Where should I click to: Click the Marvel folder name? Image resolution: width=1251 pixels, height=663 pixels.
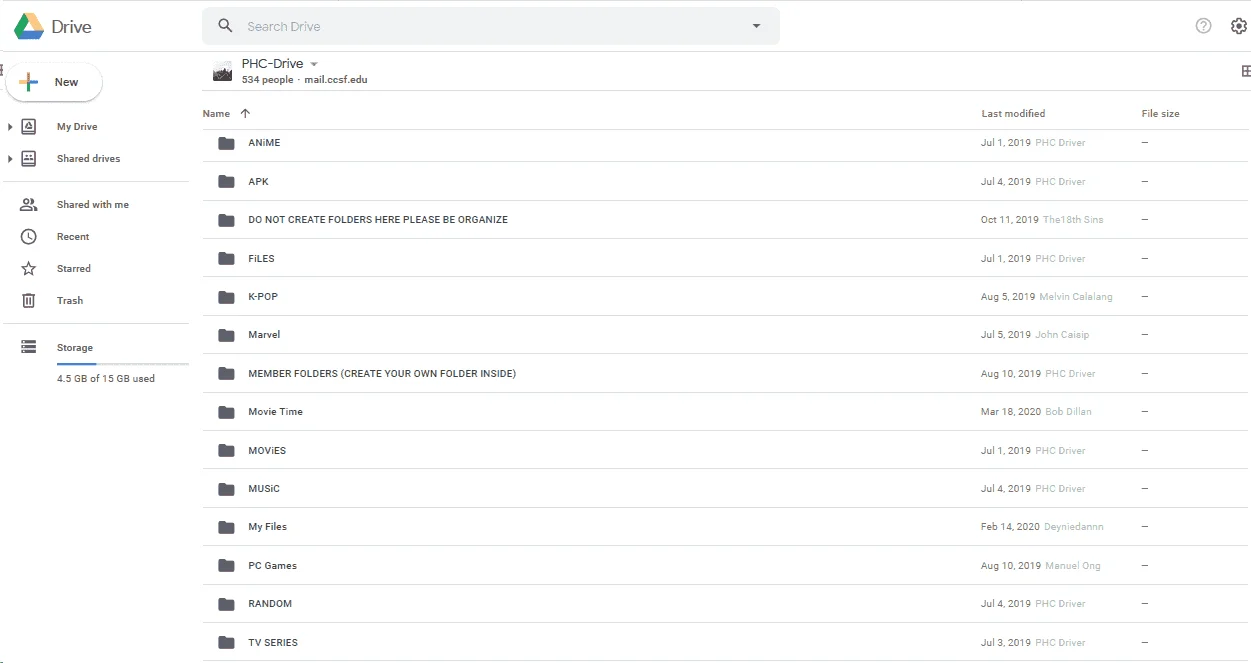pyautogui.click(x=264, y=335)
